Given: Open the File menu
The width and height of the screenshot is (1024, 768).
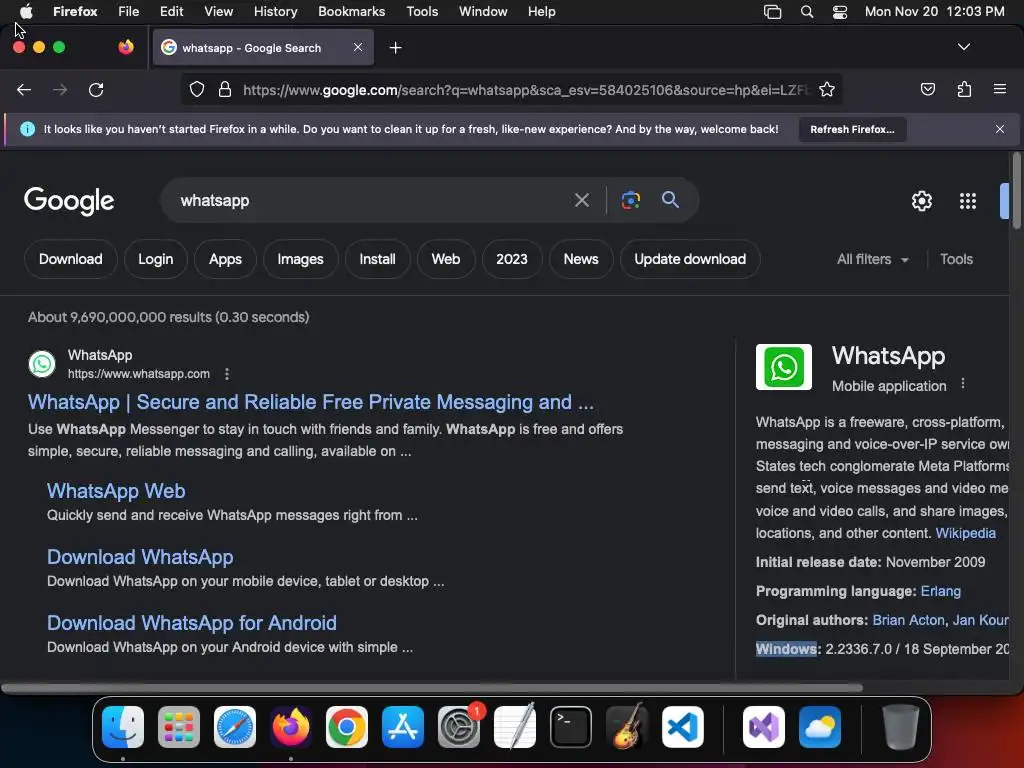Looking at the screenshot, I should [x=128, y=11].
